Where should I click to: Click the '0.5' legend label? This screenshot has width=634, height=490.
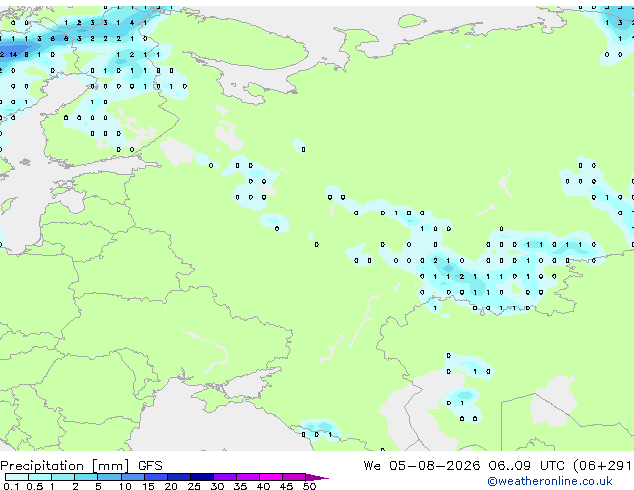34,486
